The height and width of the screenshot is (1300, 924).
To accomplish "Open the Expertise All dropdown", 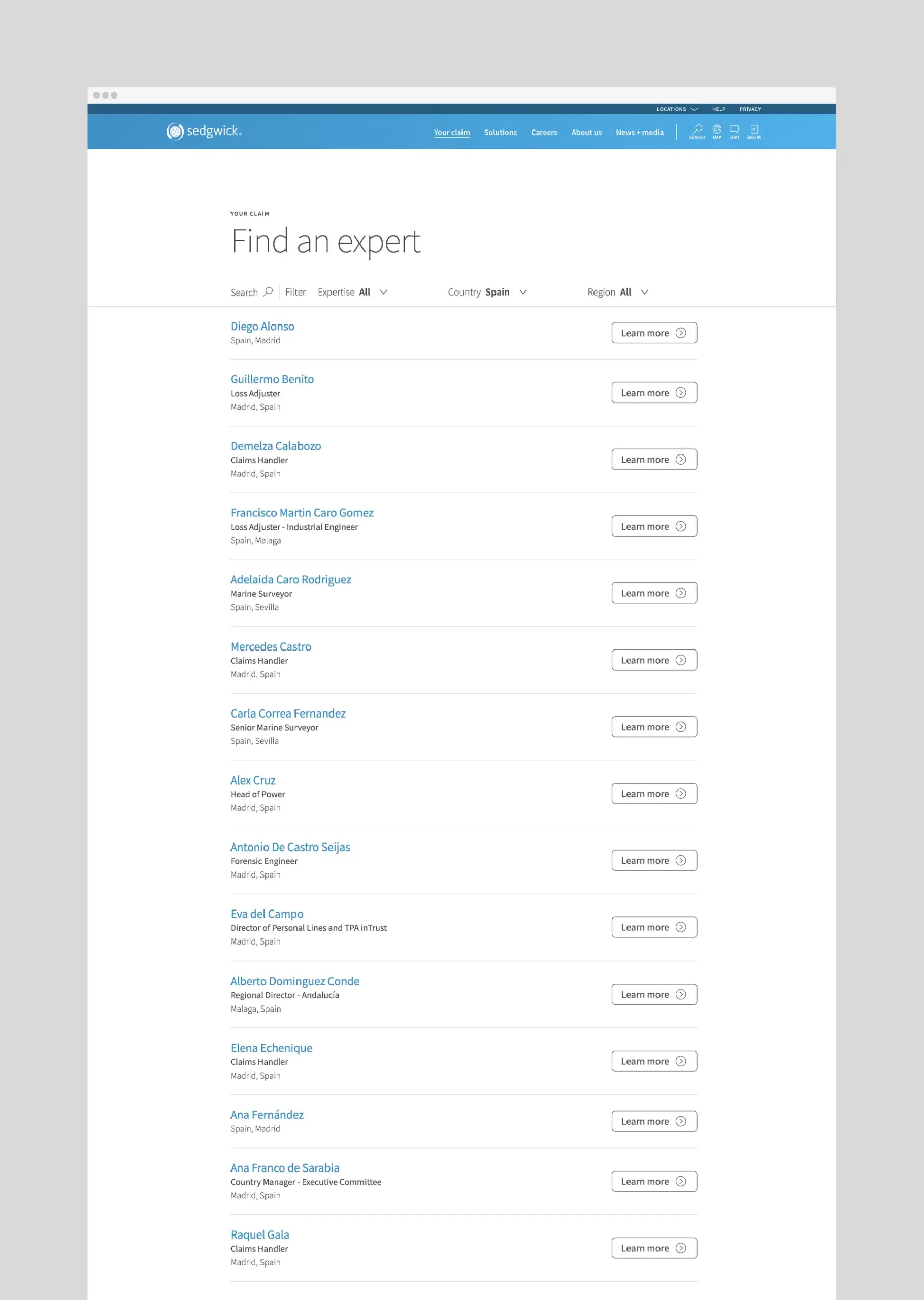I will click(x=353, y=292).
